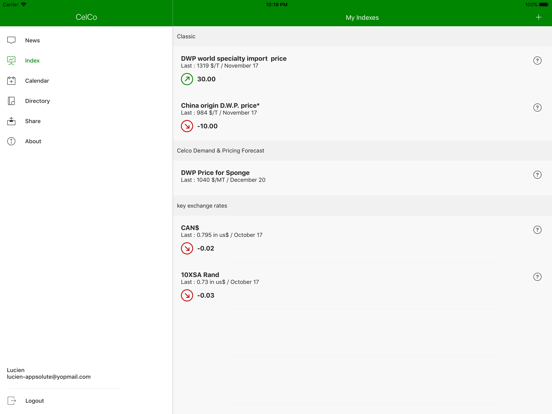Open the Directory book icon
The image size is (552, 414).
[x=11, y=101]
